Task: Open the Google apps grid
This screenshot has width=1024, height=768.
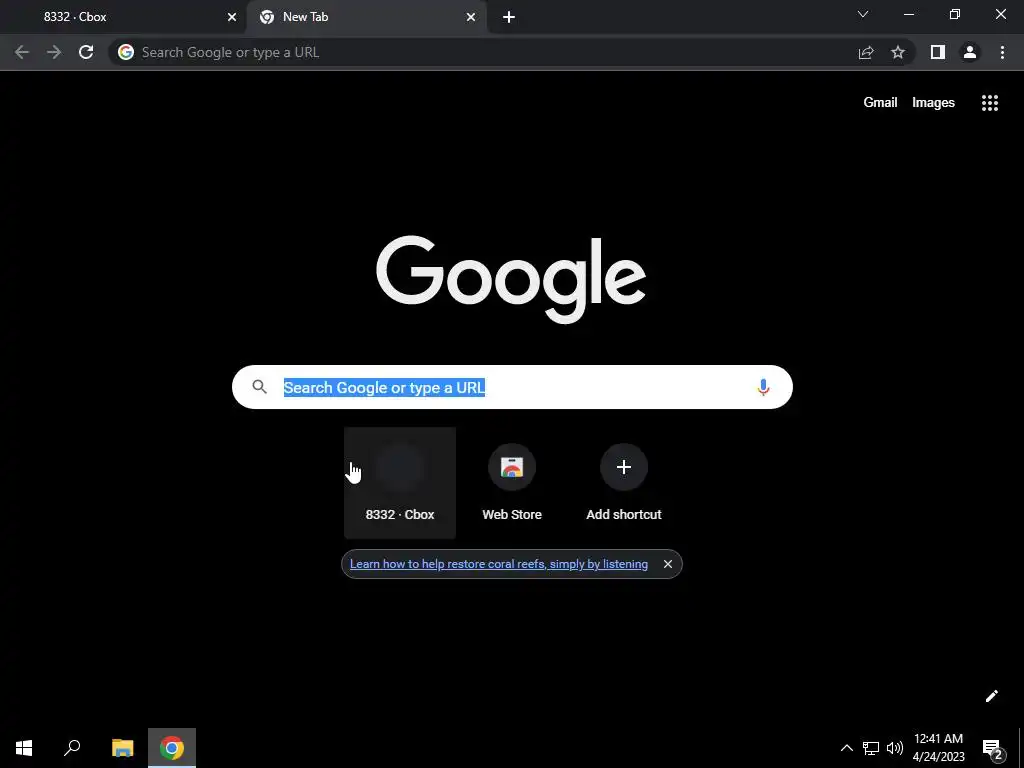Action: pyautogui.click(x=990, y=103)
